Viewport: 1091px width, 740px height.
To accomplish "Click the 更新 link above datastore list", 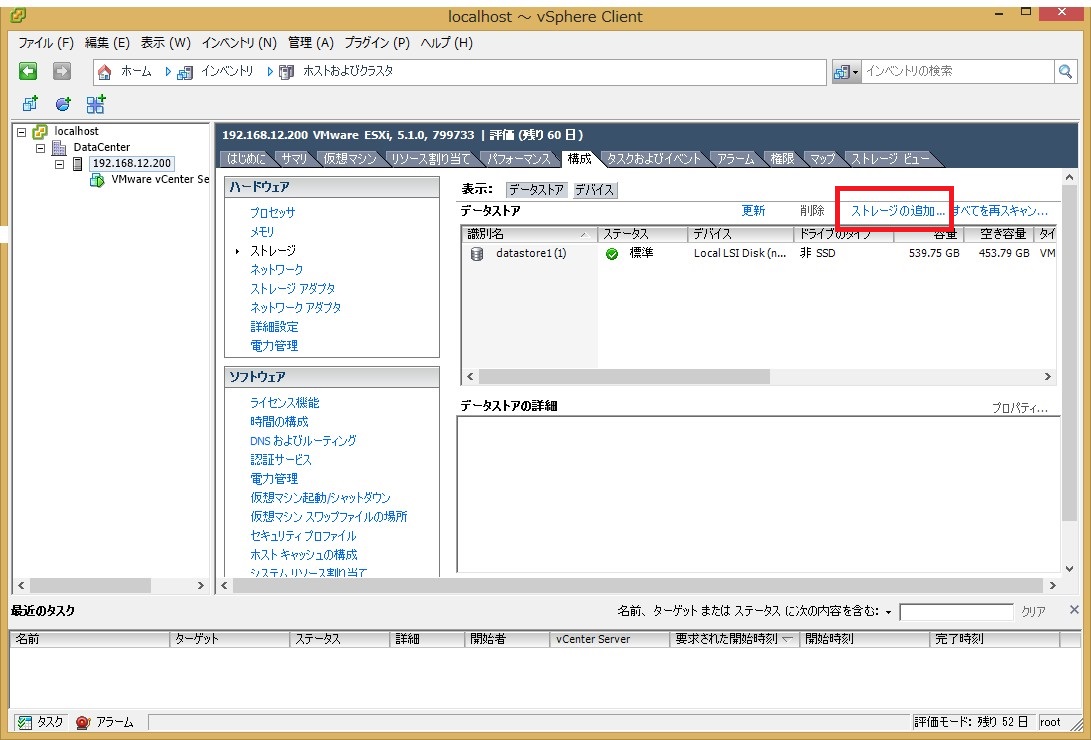I will [753, 211].
